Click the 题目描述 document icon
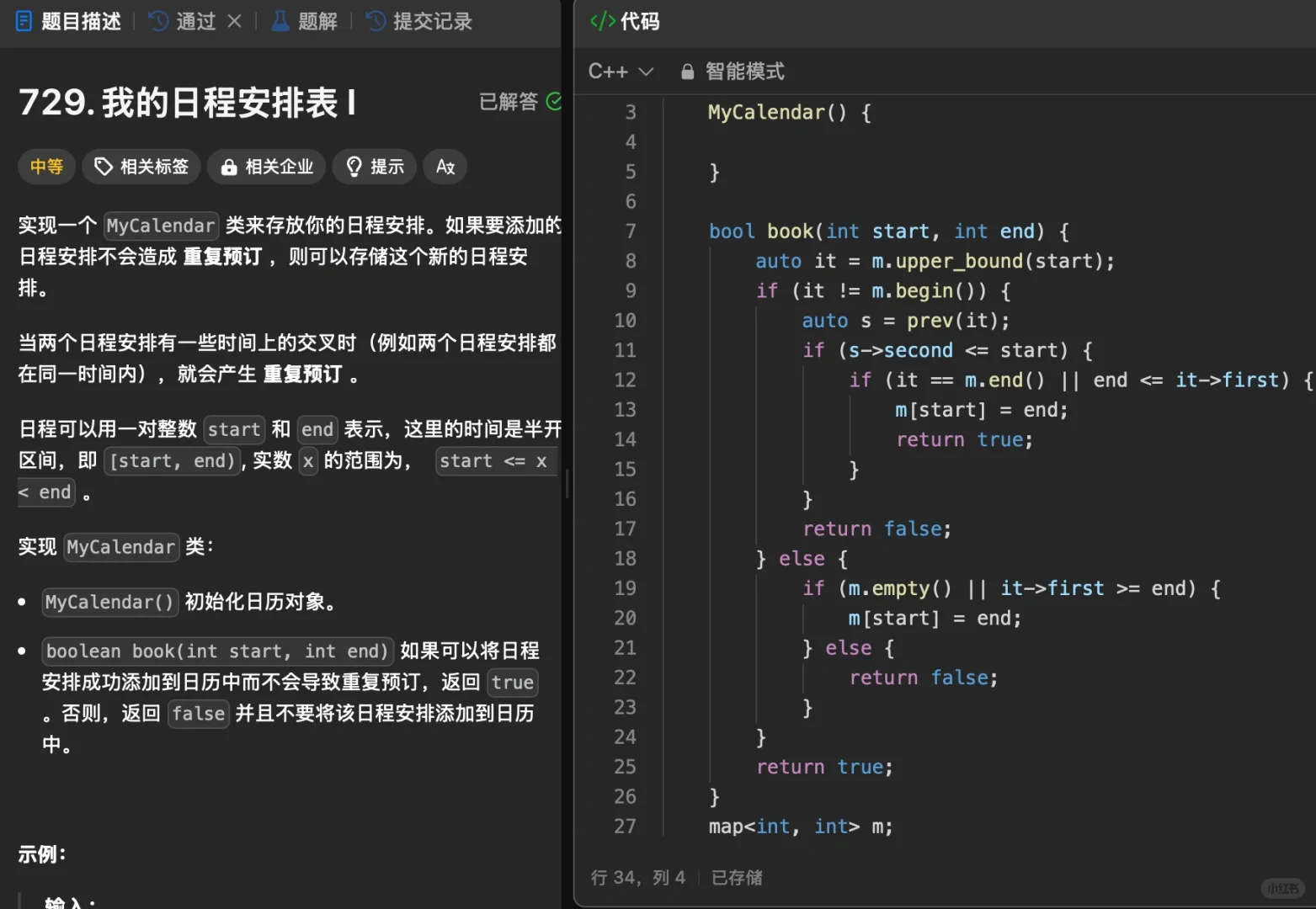 24,21
